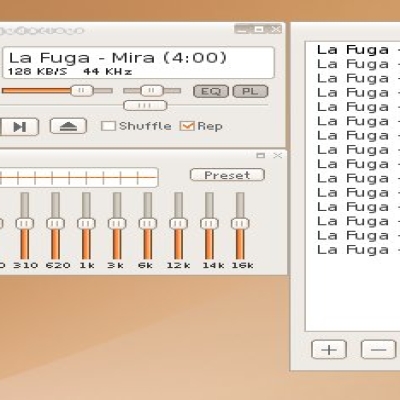Maximize the main player window
The height and width of the screenshot is (400, 400).
[259, 29]
